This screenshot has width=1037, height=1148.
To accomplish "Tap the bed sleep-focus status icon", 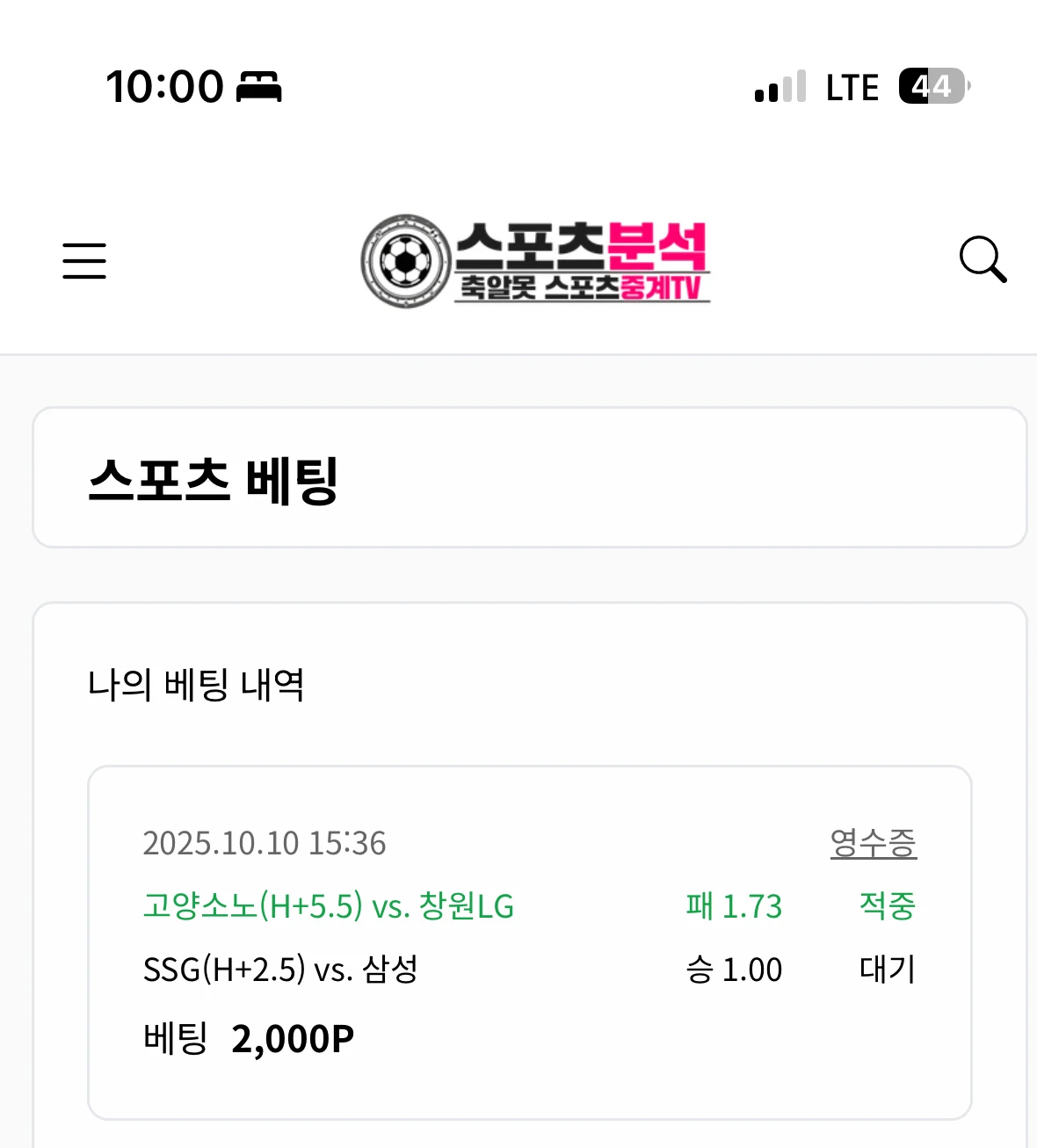I will coord(259,87).
